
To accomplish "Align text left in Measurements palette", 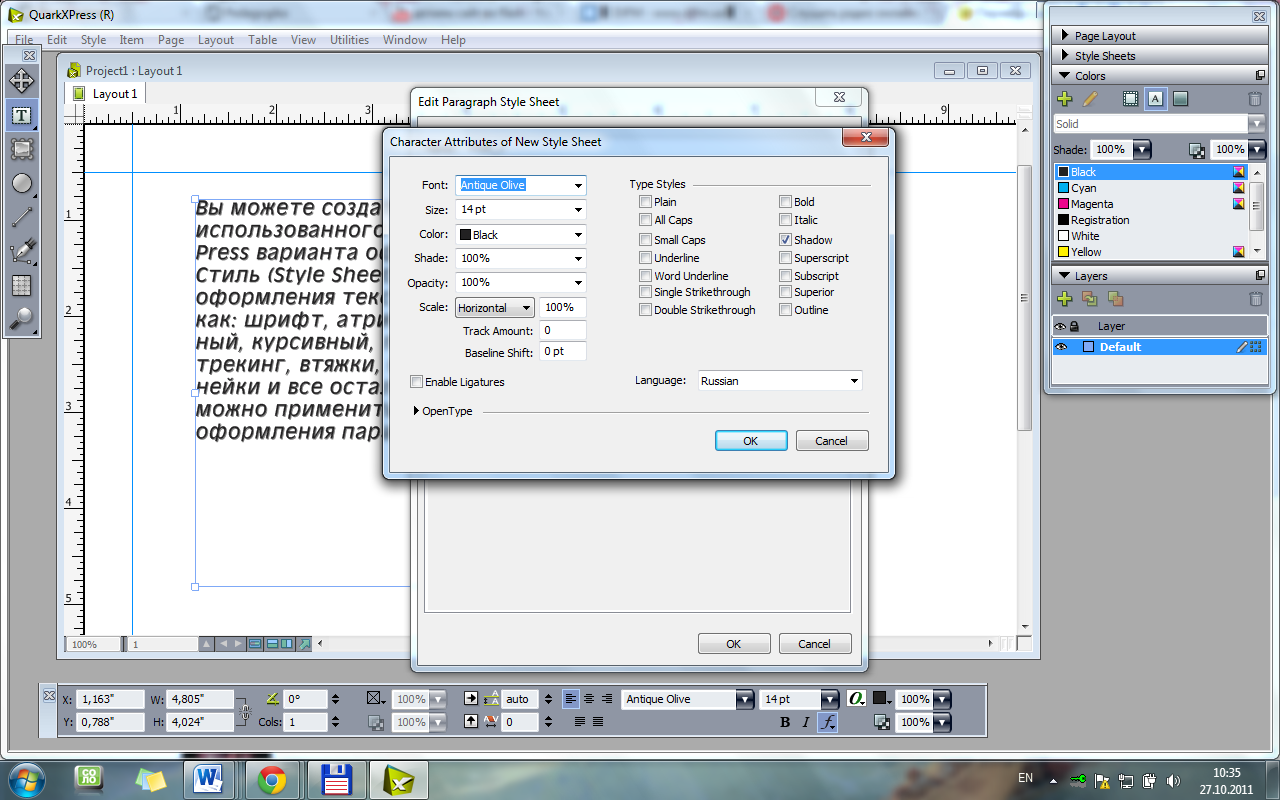I will click(570, 699).
